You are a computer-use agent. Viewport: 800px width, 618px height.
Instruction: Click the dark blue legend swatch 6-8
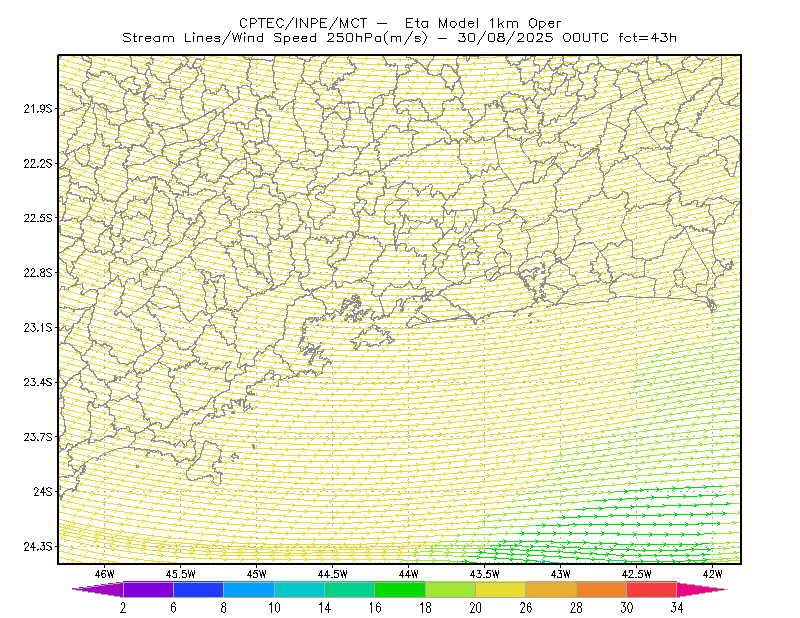click(198, 589)
